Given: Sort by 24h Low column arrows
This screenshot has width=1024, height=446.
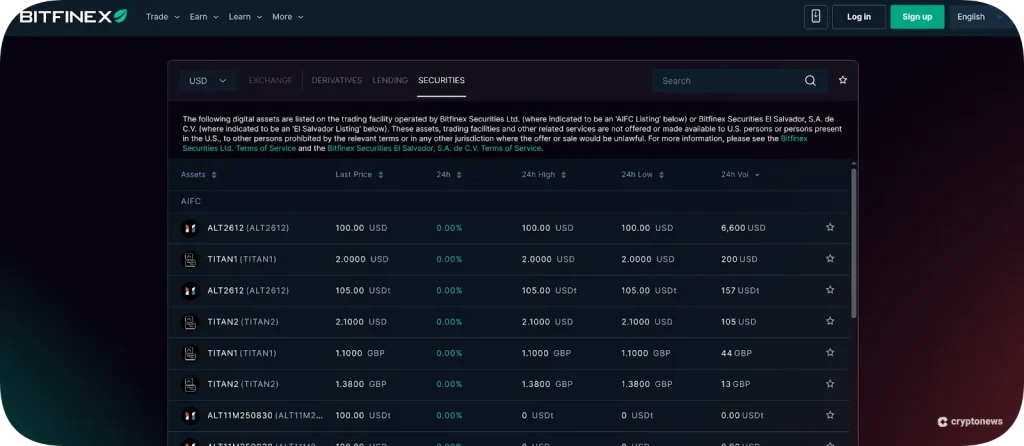Looking at the screenshot, I should click(662, 175).
